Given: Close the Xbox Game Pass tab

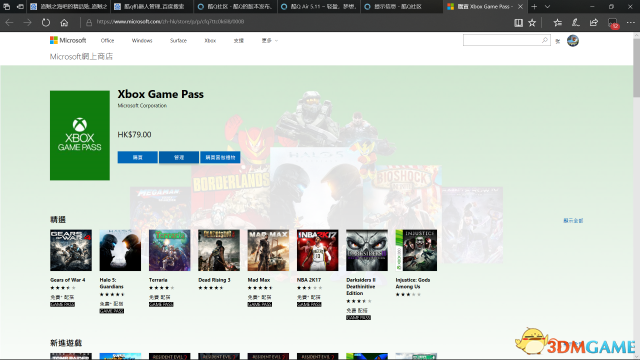Looking at the screenshot, I should (520, 7).
